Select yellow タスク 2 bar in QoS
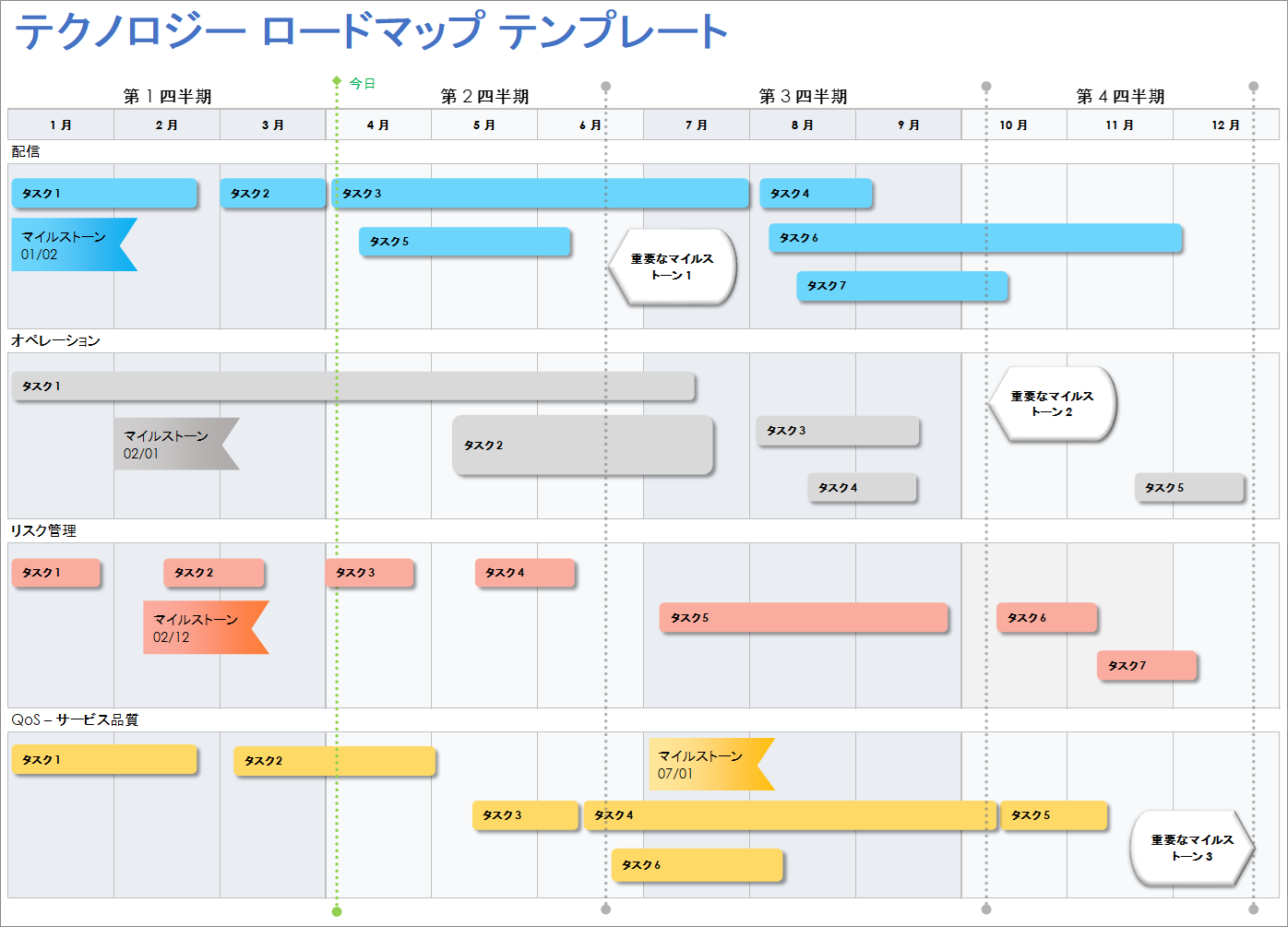Image resolution: width=1288 pixels, height=927 pixels. click(334, 761)
